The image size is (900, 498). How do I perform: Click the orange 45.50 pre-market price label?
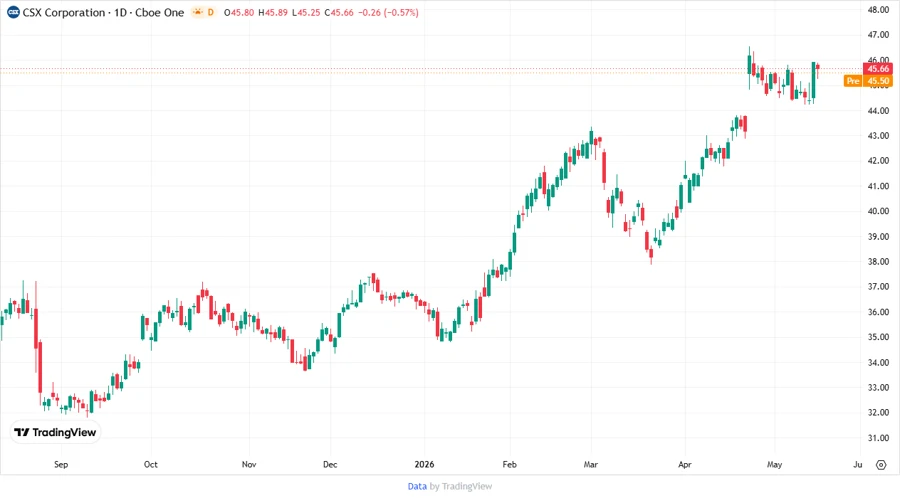pyautogui.click(x=878, y=81)
